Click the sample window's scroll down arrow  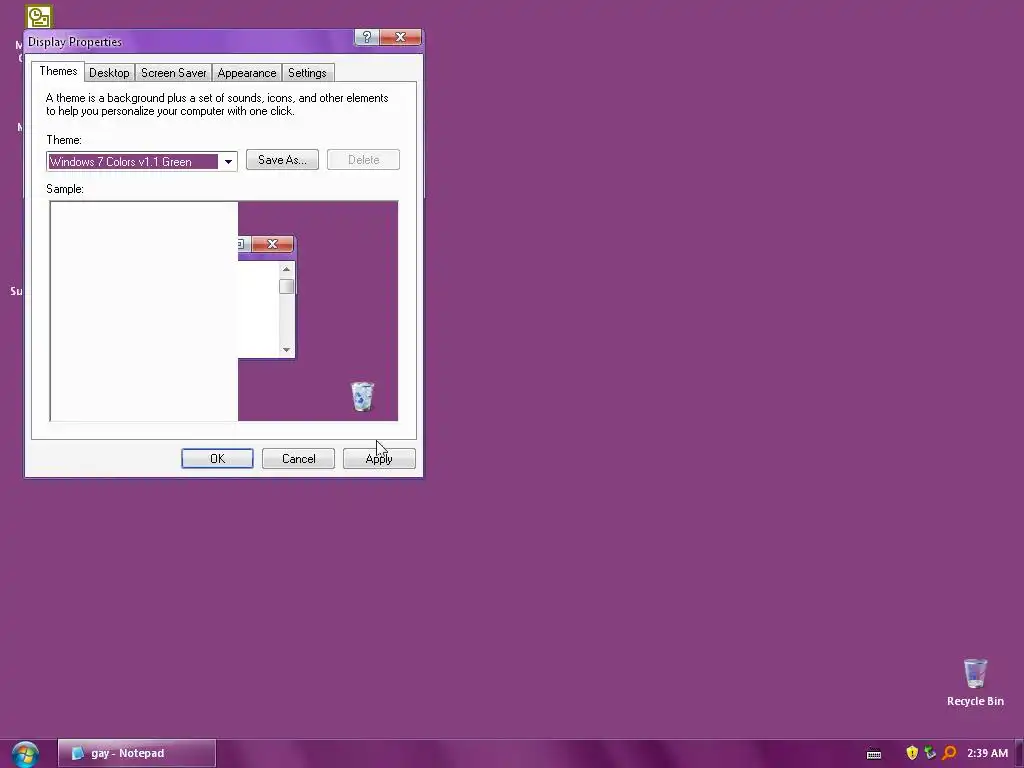[286, 350]
